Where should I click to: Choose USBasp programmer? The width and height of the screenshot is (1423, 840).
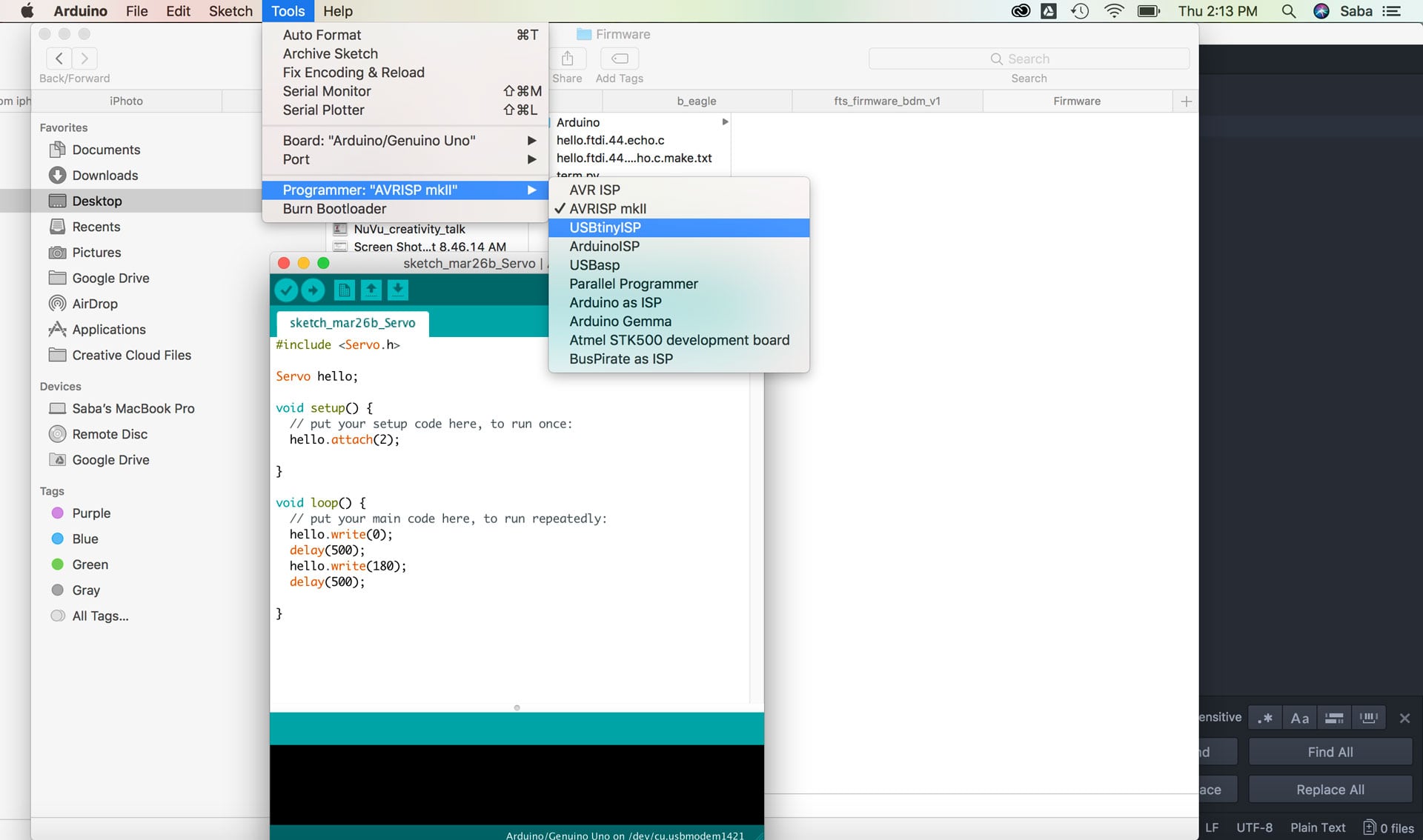pyautogui.click(x=679, y=265)
